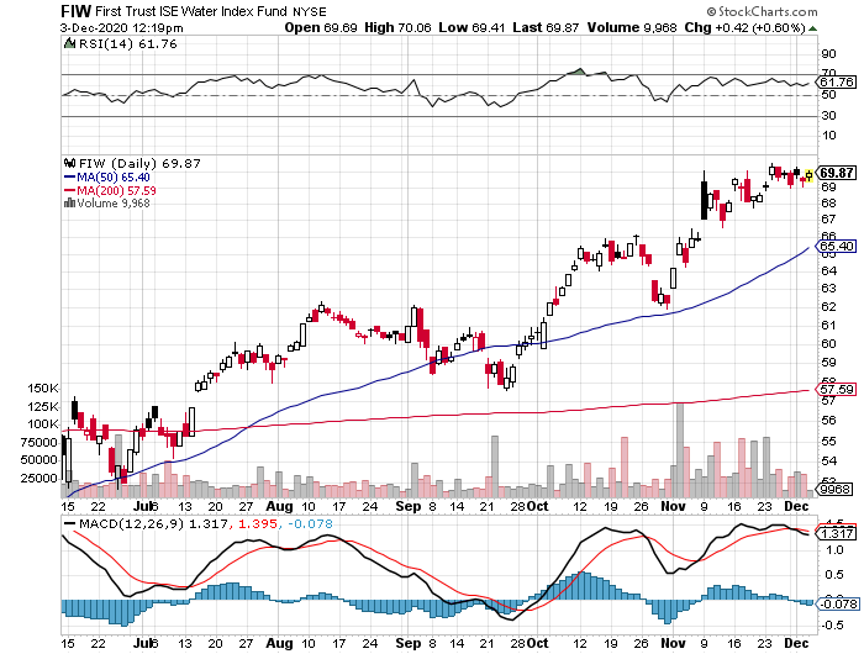Click the FIW ticker symbol in the header
This screenshot has width=864, height=654.
[75, 11]
